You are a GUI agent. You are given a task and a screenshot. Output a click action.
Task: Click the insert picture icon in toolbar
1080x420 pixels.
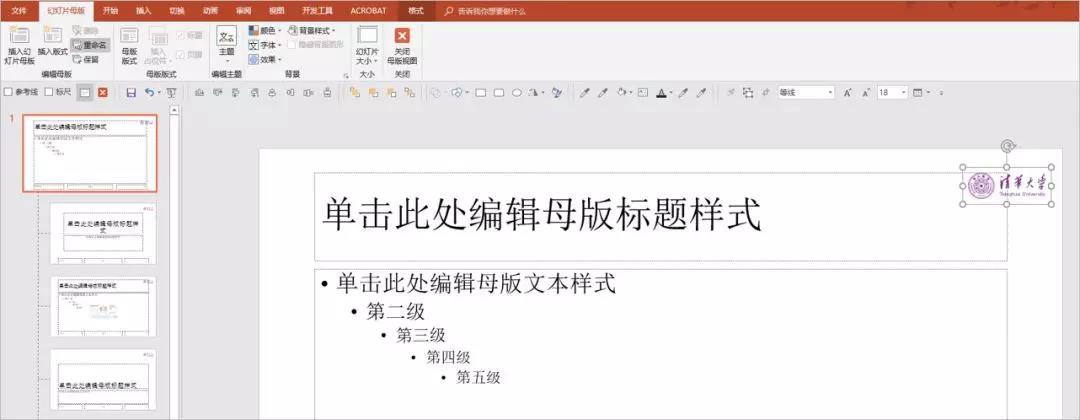click(x=643, y=92)
